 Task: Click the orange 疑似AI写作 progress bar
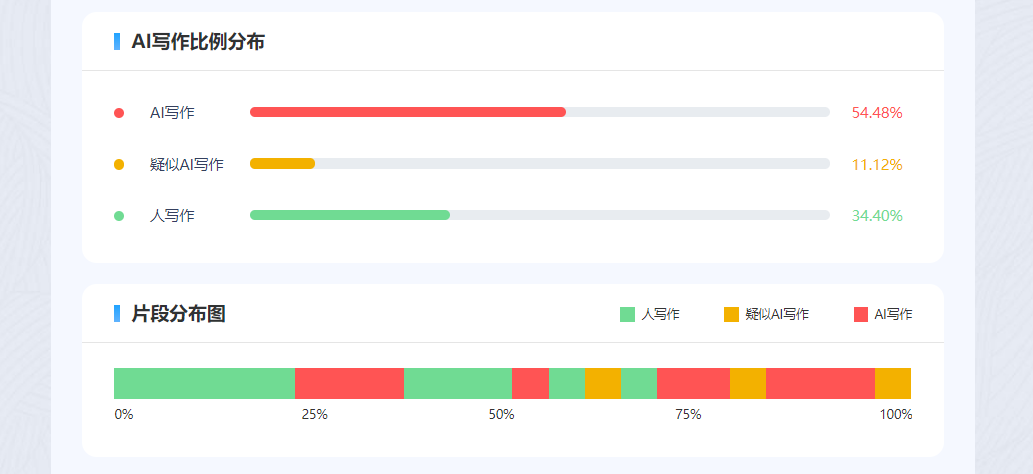[x=282, y=163]
